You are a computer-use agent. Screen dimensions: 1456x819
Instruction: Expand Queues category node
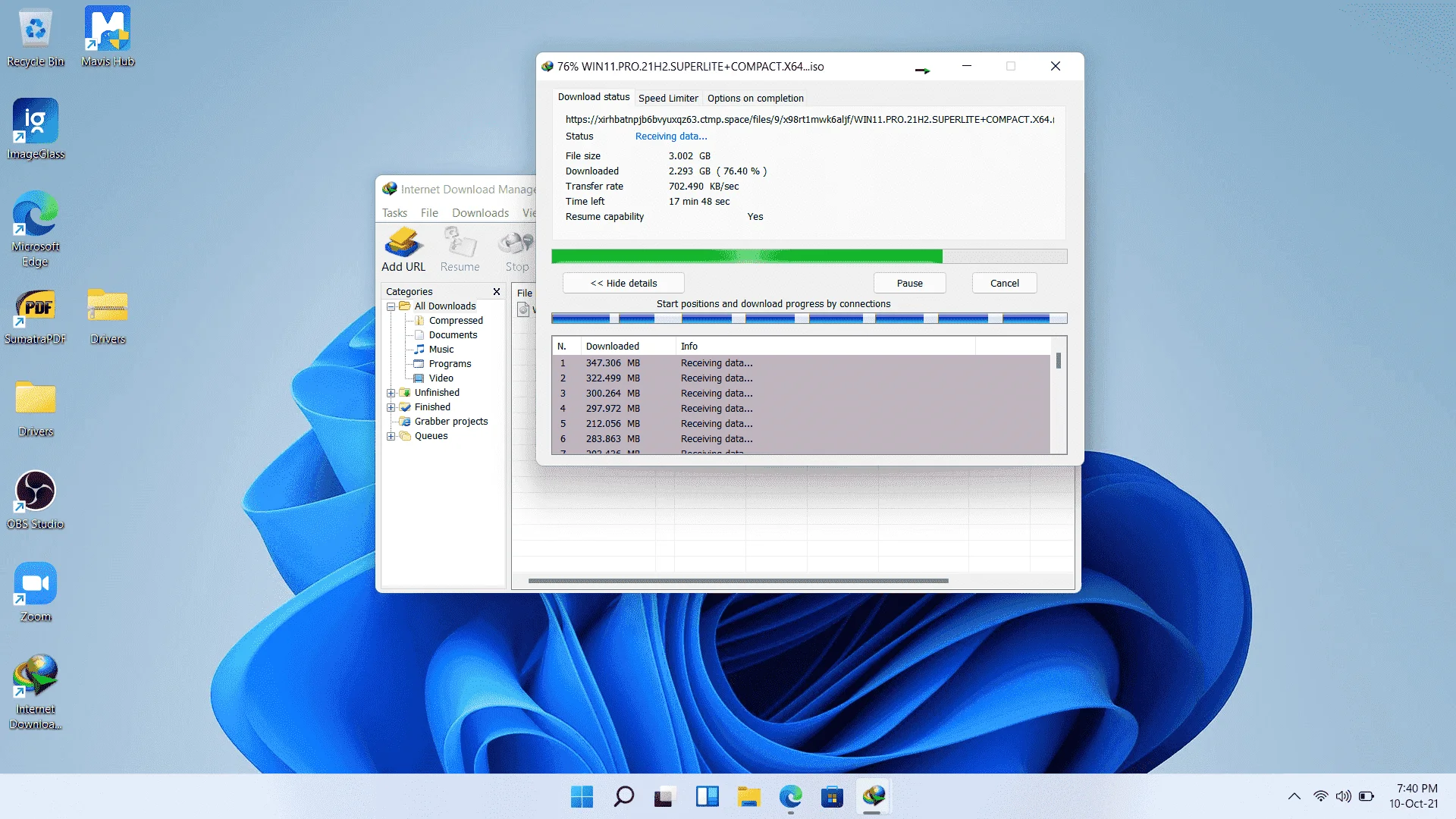pyautogui.click(x=391, y=436)
